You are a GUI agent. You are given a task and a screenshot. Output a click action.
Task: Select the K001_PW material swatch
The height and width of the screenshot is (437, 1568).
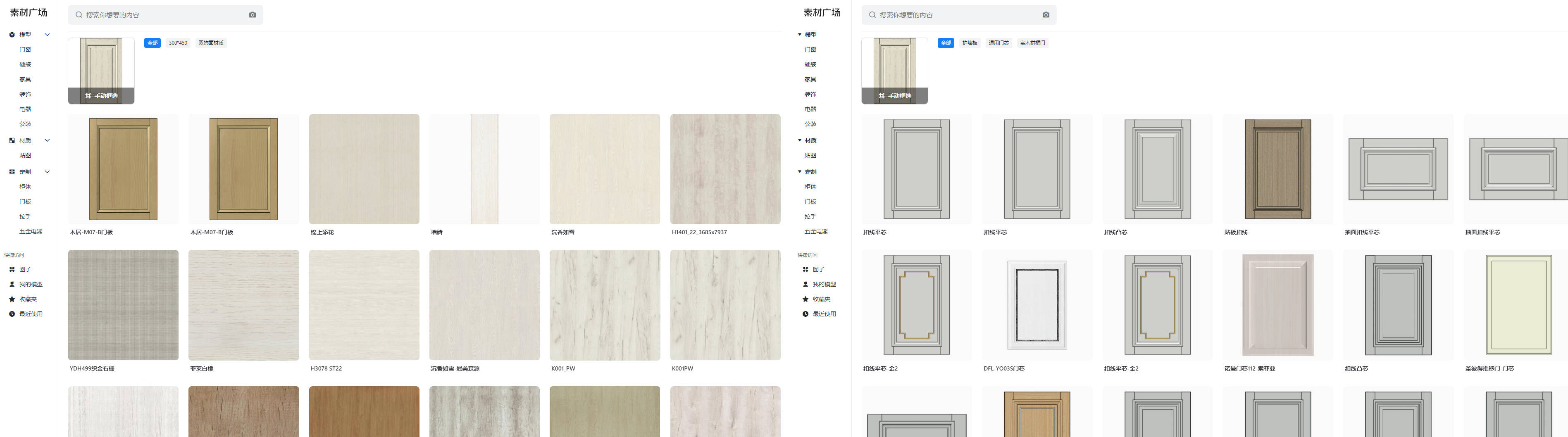pos(605,305)
